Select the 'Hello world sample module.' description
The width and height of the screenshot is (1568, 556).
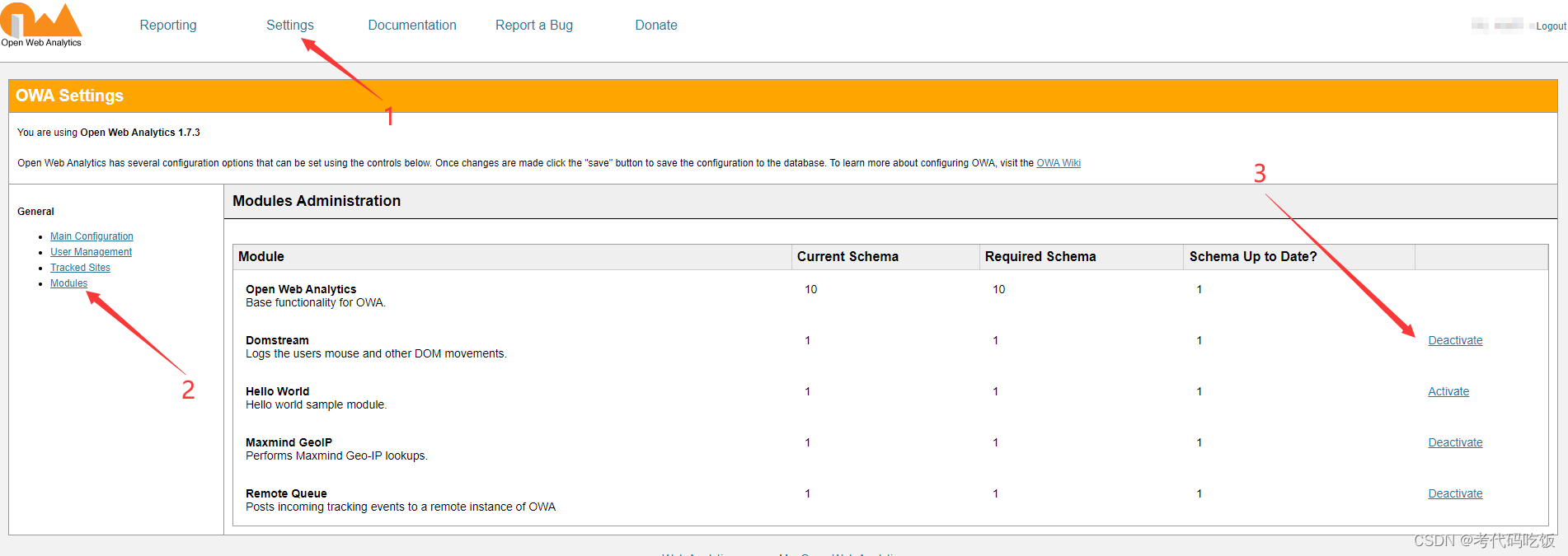coord(316,405)
